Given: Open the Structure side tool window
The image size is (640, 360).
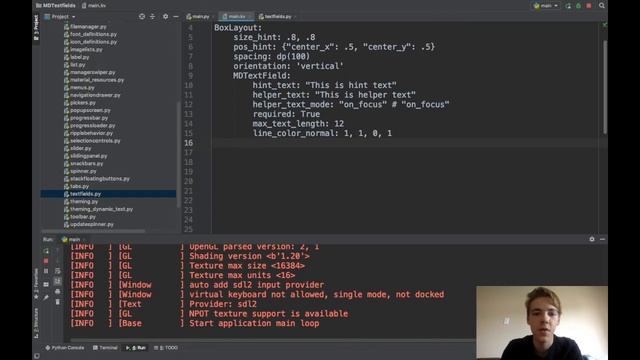Looking at the screenshot, I should coord(36,323).
